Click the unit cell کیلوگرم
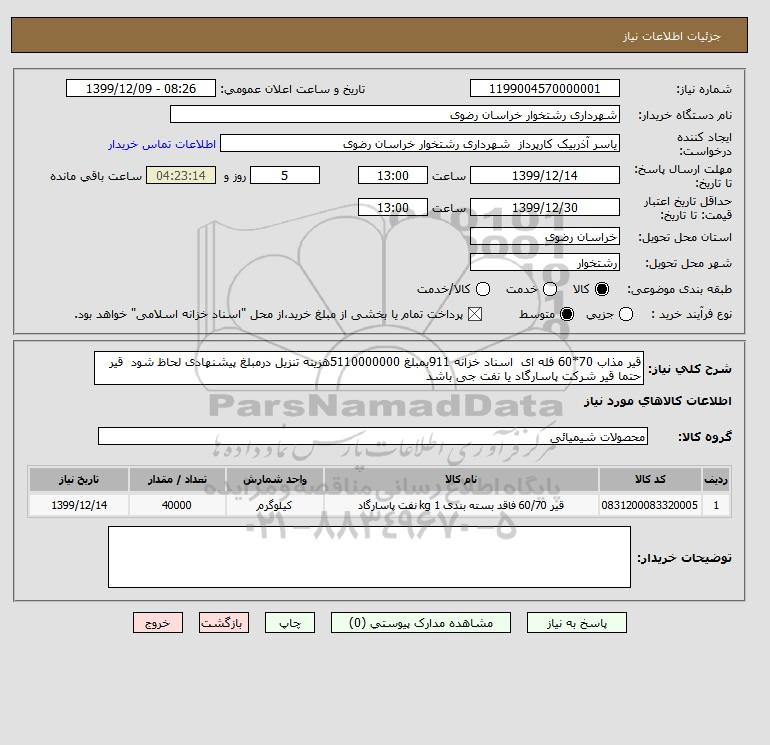The image size is (770, 745). [x=275, y=505]
